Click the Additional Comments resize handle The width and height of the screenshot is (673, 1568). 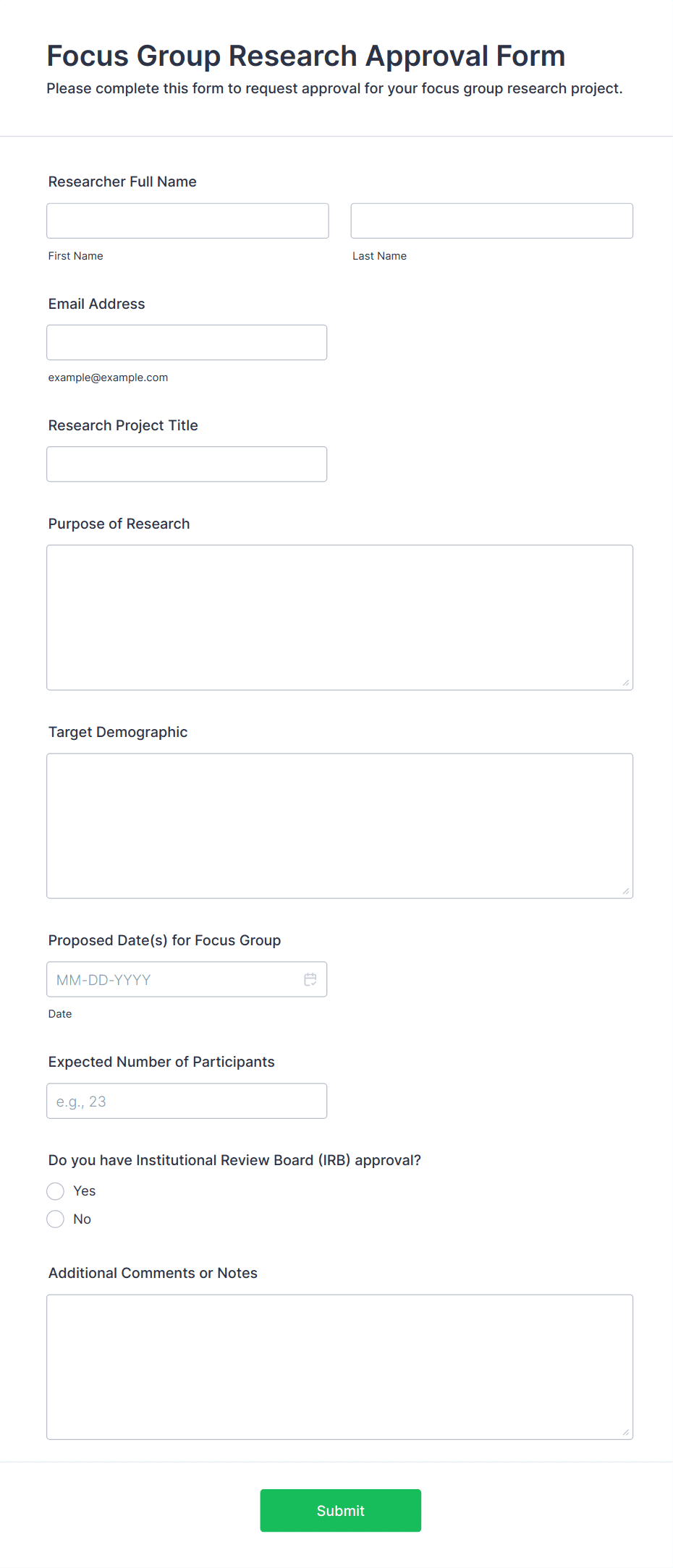click(x=626, y=1432)
